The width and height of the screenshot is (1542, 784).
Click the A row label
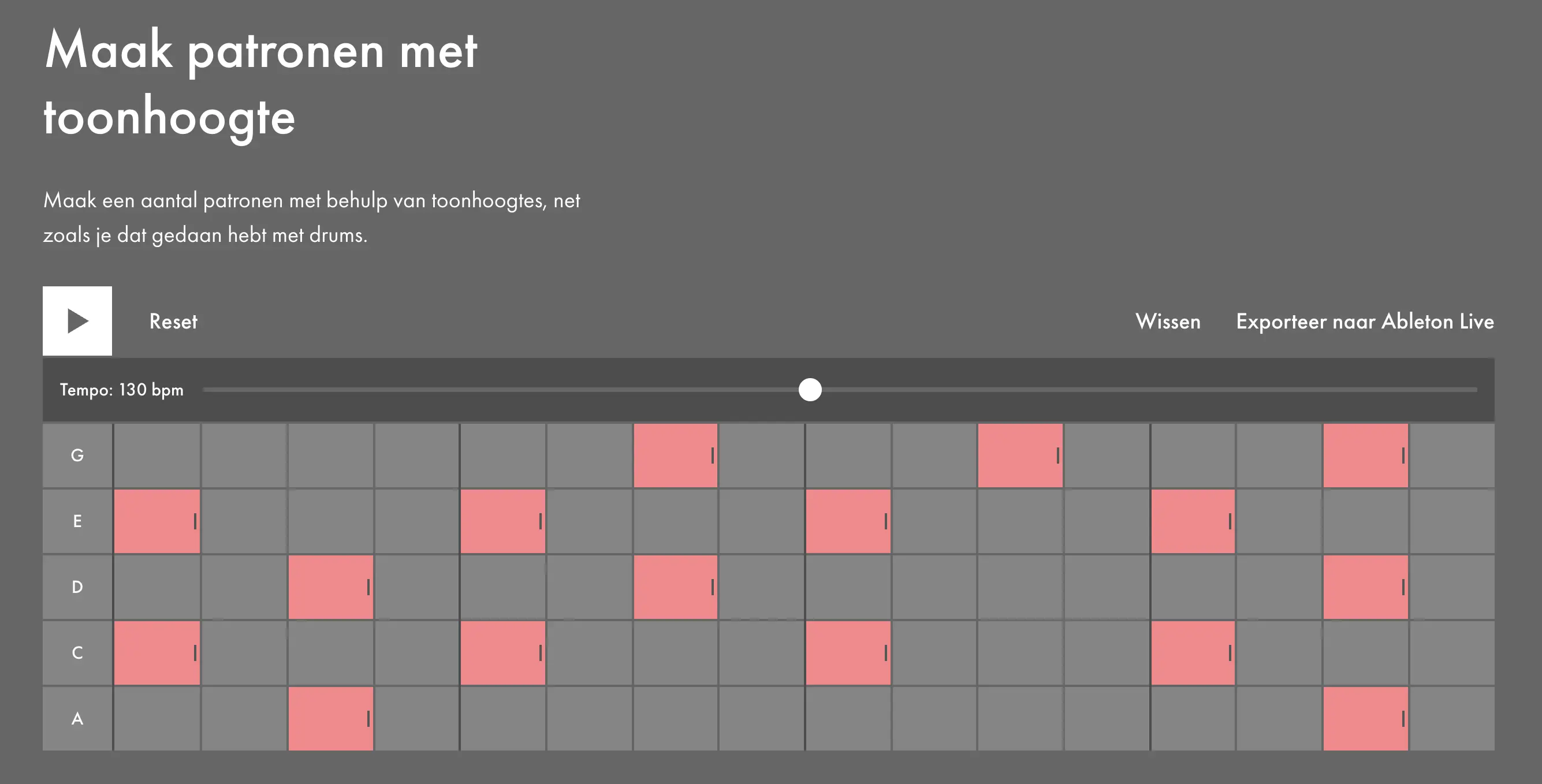(x=77, y=718)
